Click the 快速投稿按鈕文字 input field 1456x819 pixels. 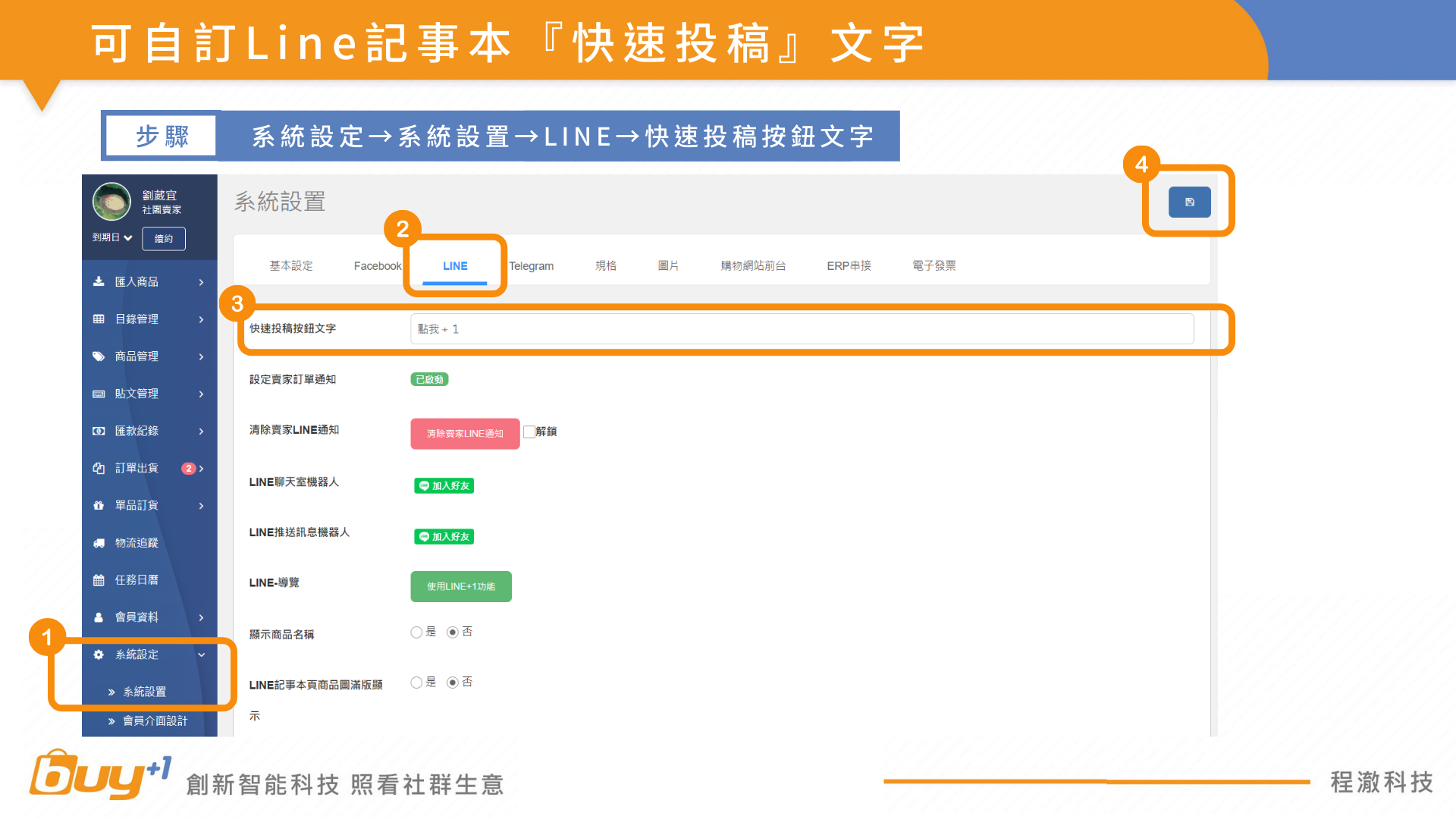click(x=802, y=329)
